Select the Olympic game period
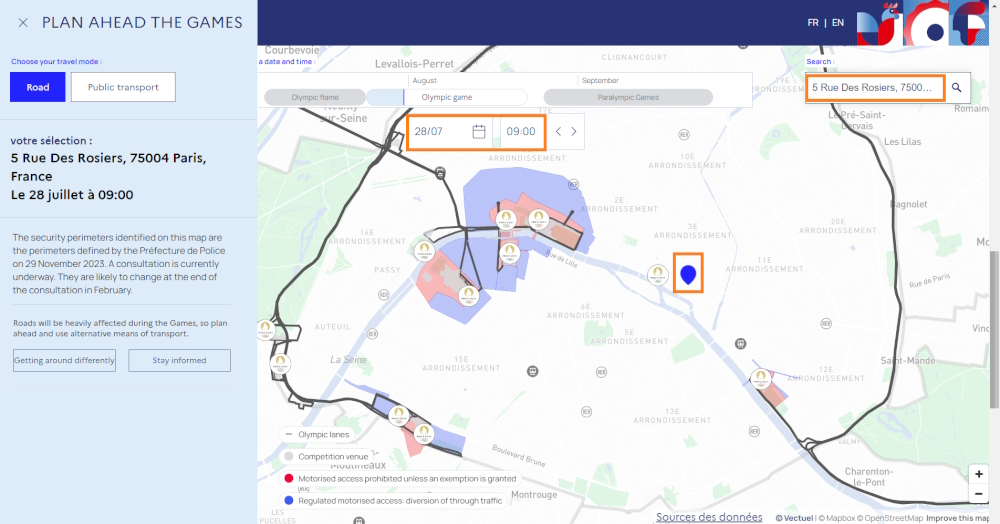1000x524 pixels. click(x=446, y=98)
